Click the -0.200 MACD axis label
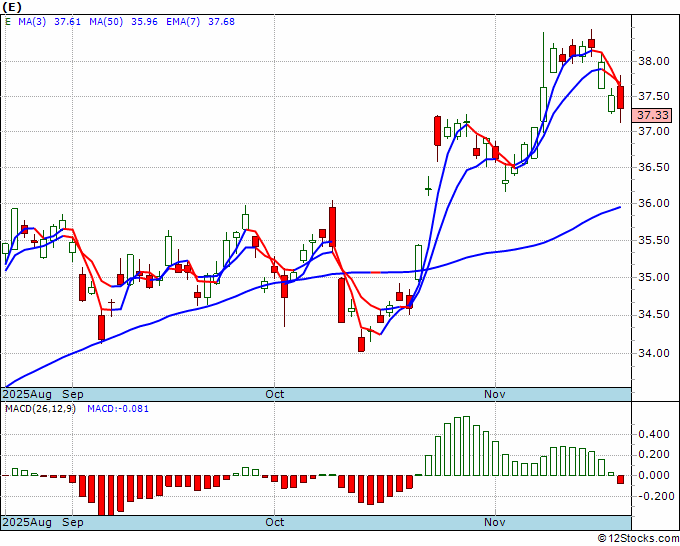 pyautogui.click(x=654, y=496)
